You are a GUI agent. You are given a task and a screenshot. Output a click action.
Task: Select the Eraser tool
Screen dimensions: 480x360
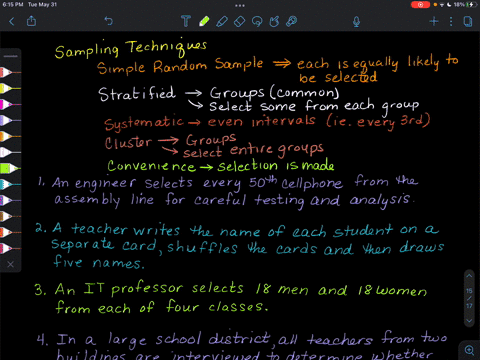(x=239, y=22)
